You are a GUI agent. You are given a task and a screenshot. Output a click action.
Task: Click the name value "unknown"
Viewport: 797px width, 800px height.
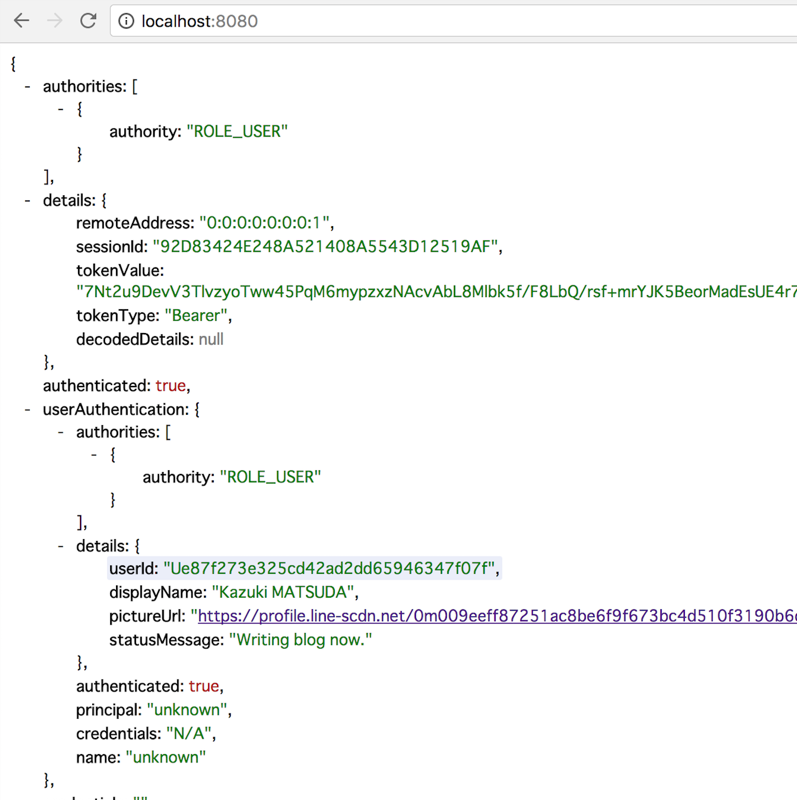point(166,757)
